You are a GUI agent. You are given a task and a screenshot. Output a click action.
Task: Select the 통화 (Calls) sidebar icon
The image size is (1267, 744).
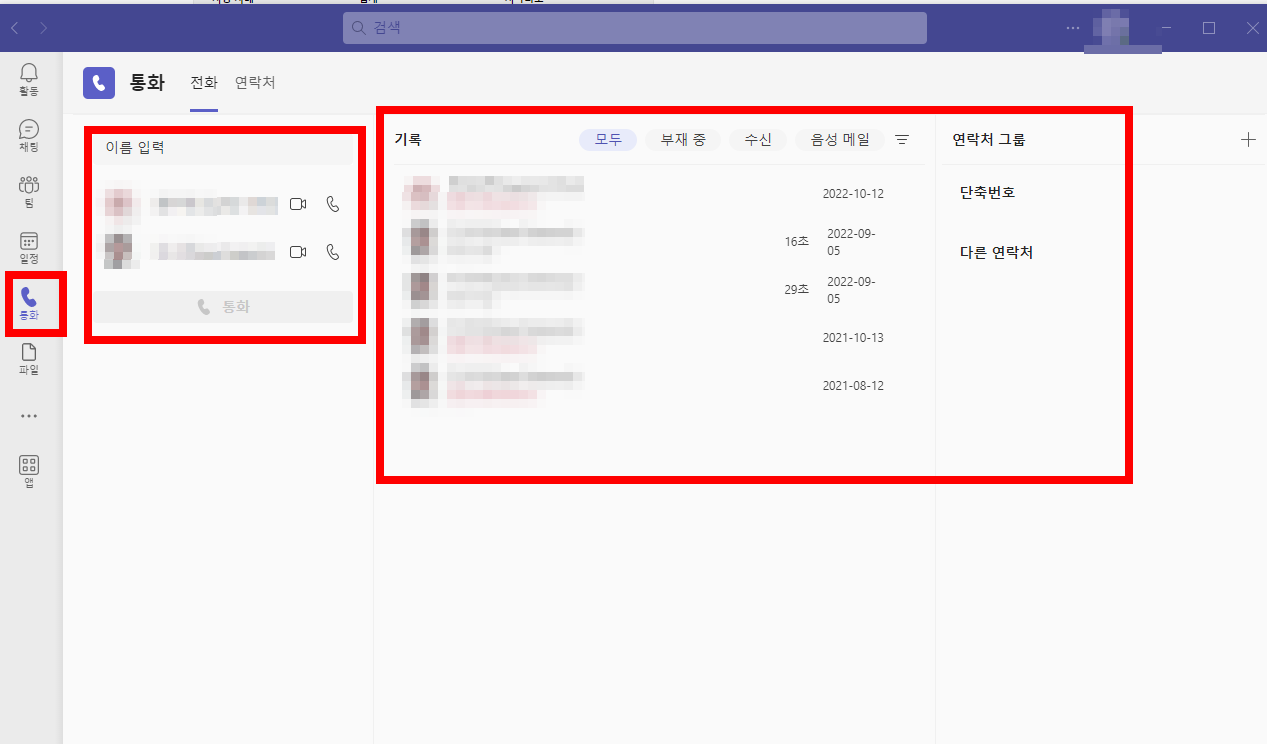[x=28, y=303]
